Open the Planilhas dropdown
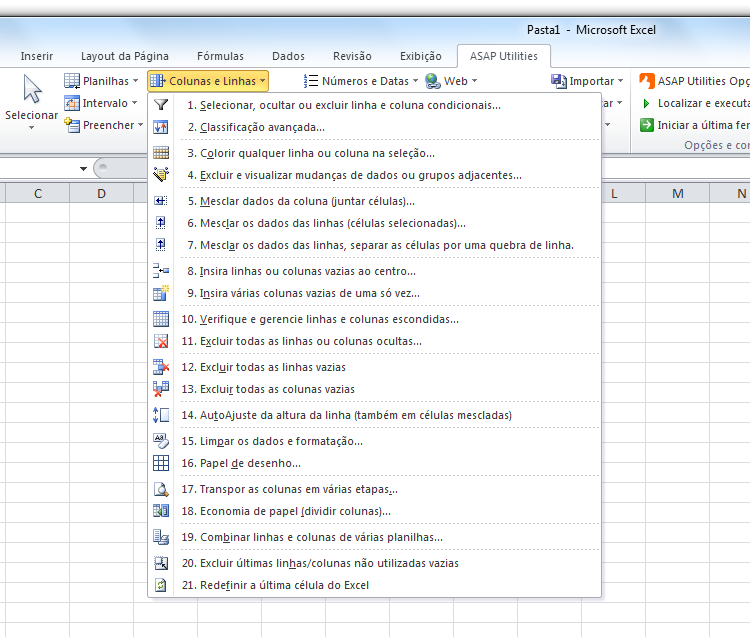The width and height of the screenshot is (750, 637). [101, 81]
